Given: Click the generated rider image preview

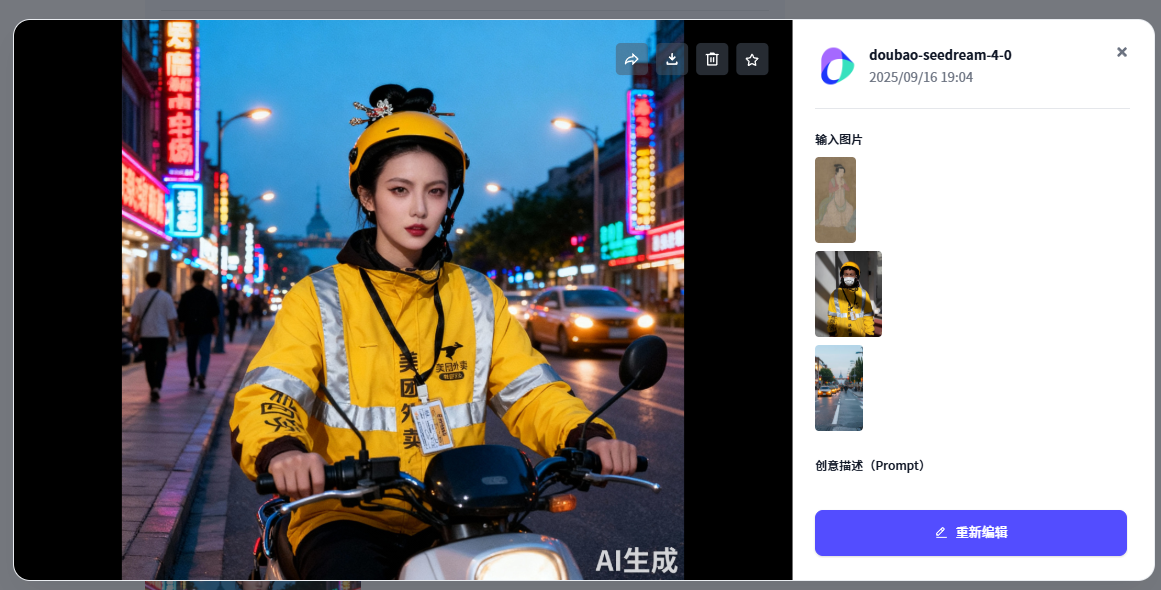Looking at the screenshot, I should click(403, 300).
